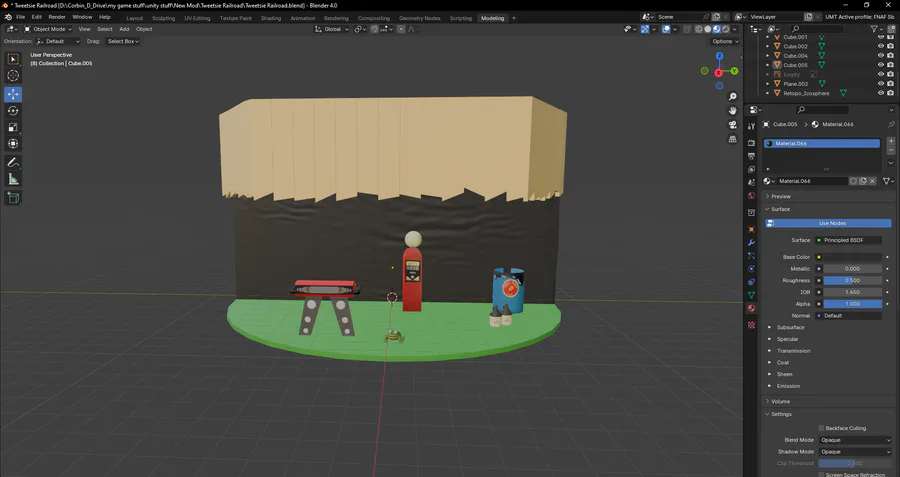Click the Y axis on the navigation gizmo
The image size is (900, 477).
(734, 71)
